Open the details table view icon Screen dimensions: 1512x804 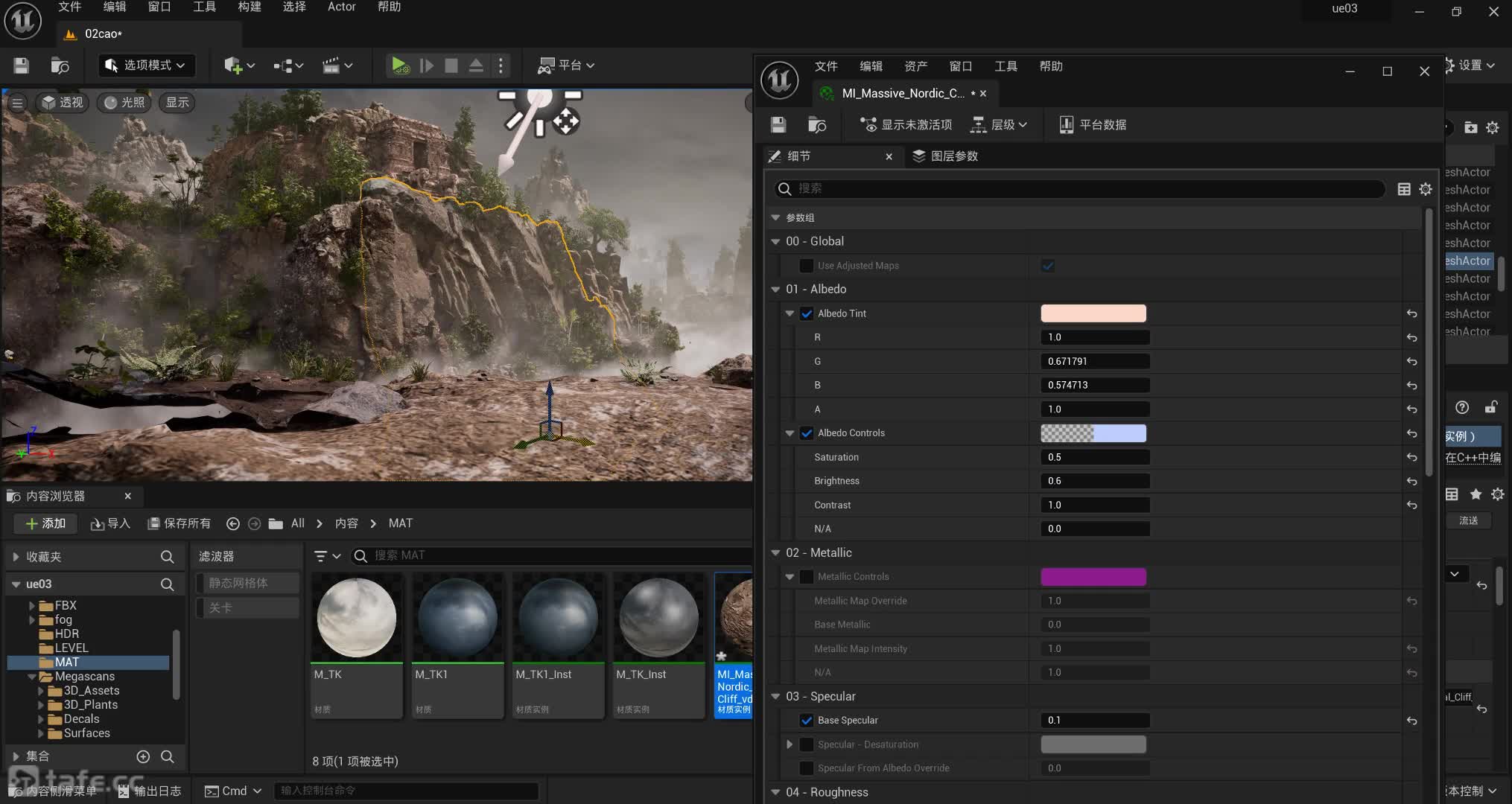tap(1404, 189)
